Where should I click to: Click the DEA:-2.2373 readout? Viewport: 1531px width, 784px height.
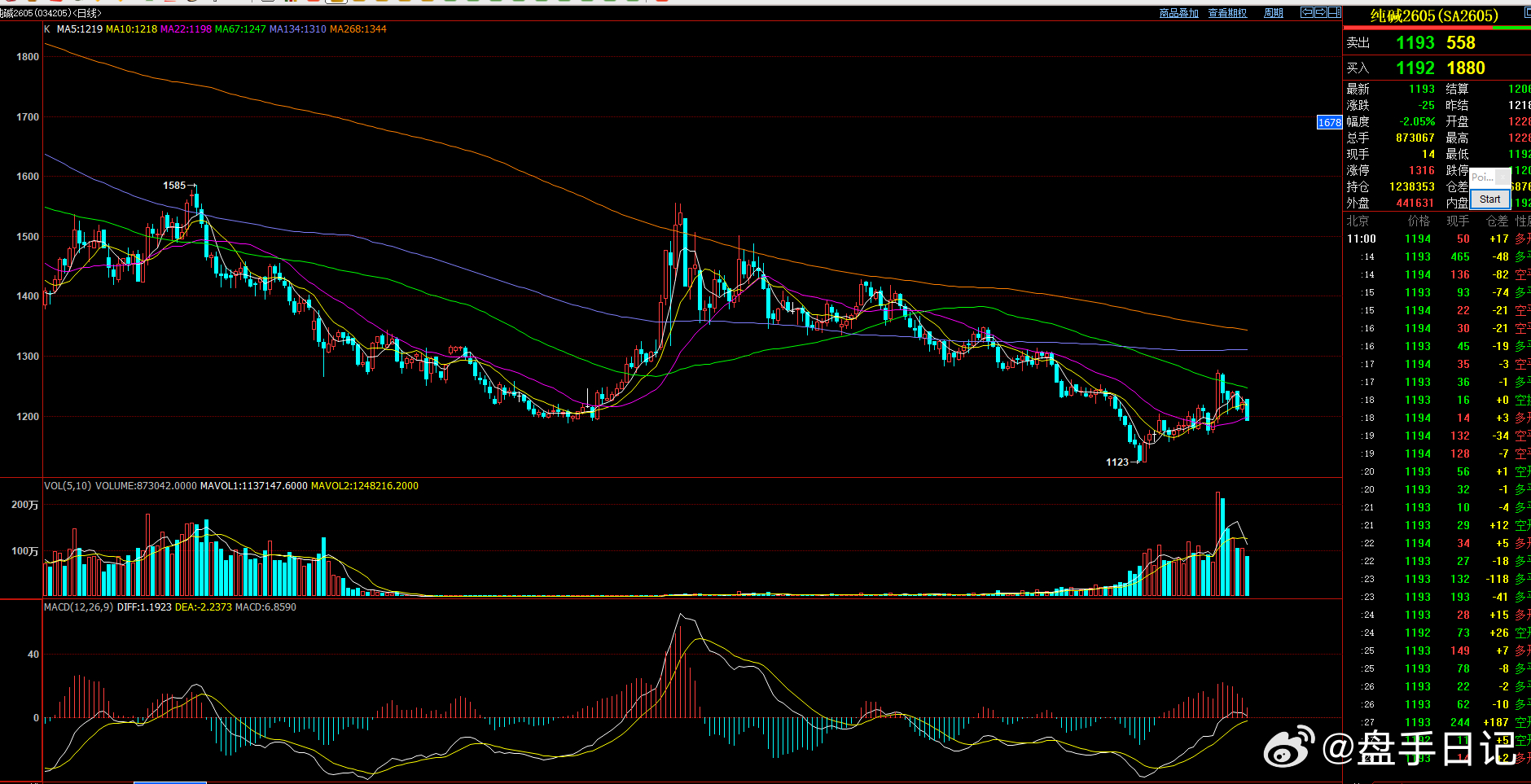[204, 607]
